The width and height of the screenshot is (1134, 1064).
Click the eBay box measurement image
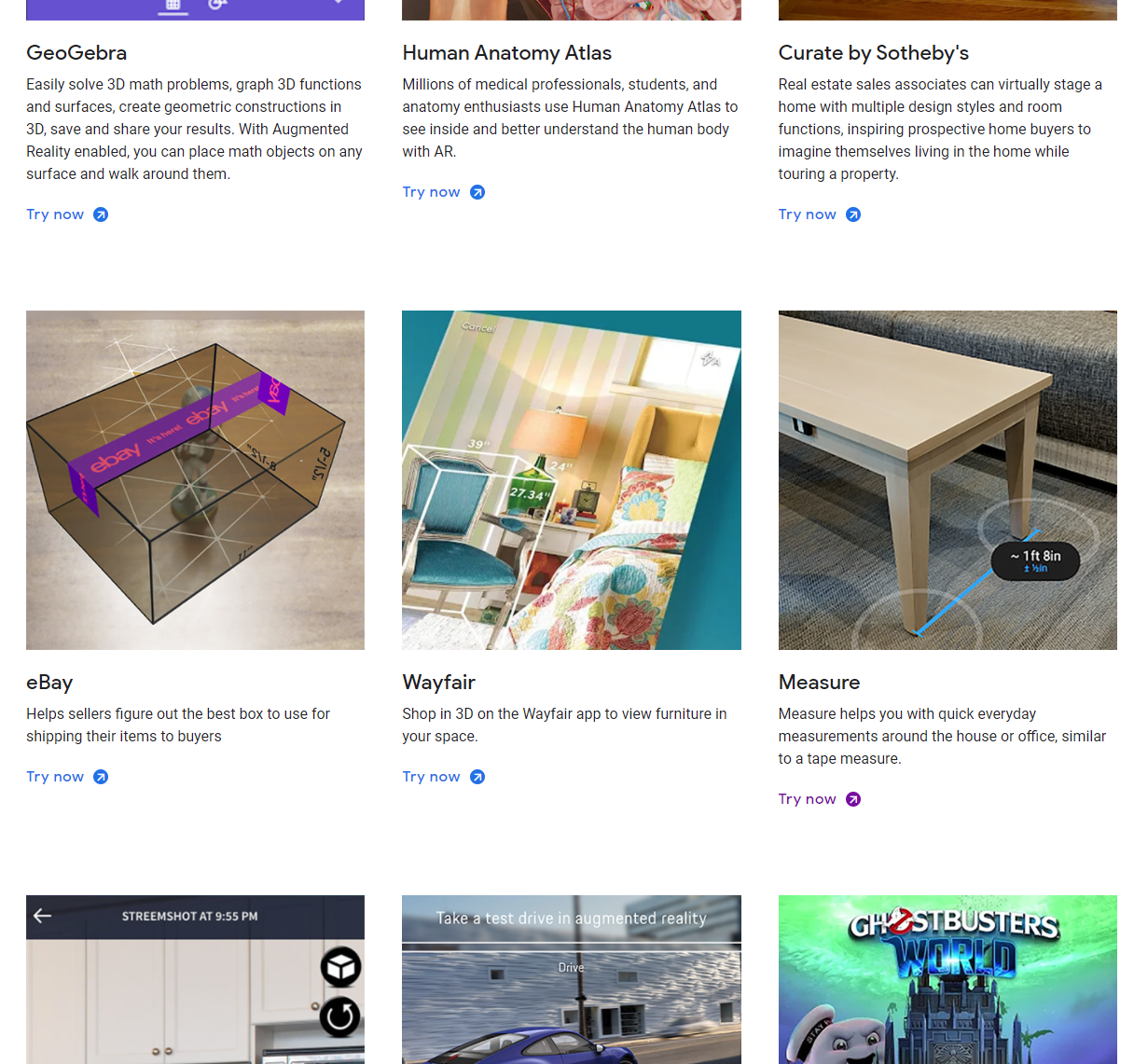[x=195, y=479]
